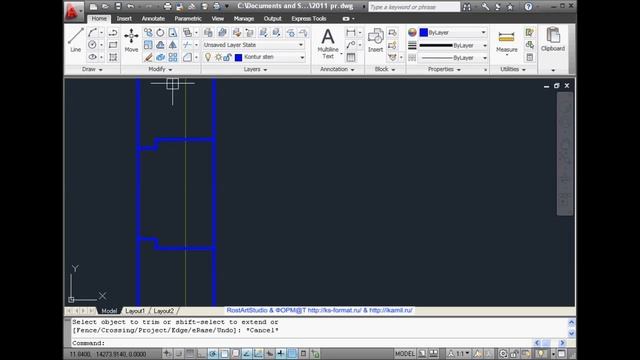Switch to the Insert ribbon tab
Viewport: 640px width, 360px height.
(124, 19)
